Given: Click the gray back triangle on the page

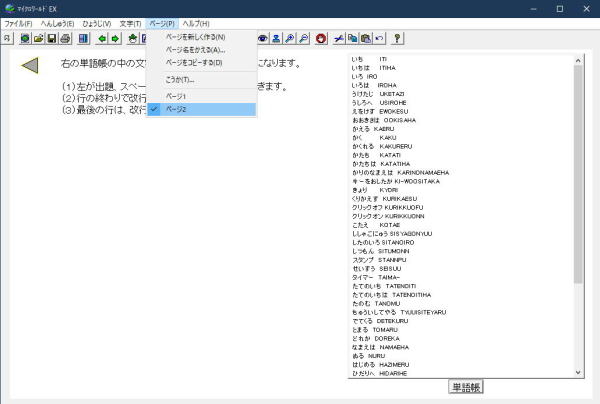Looking at the screenshot, I should pyautogui.click(x=30, y=65).
